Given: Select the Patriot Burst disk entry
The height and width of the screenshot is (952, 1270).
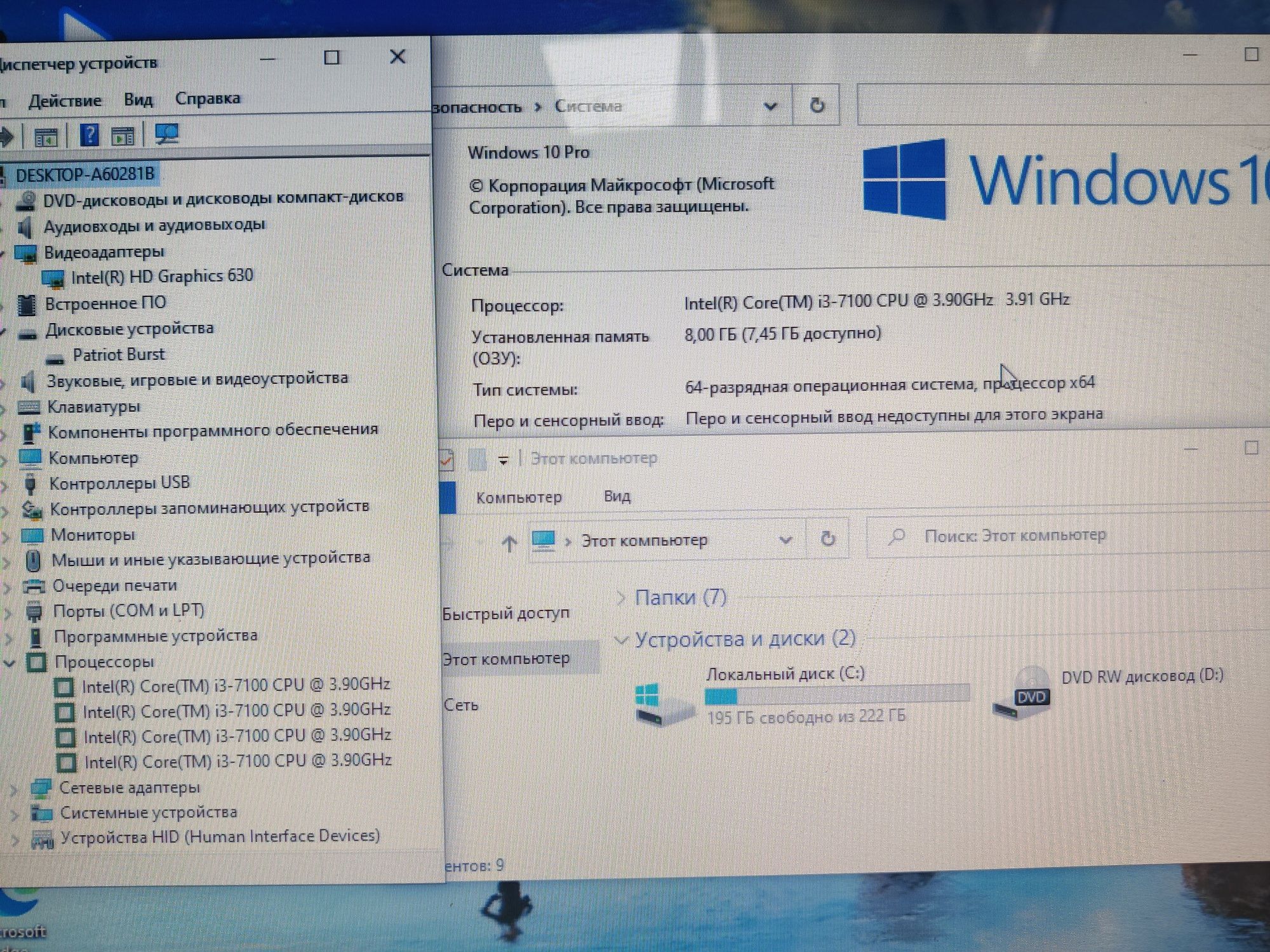Looking at the screenshot, I should [x=119, y=354].
